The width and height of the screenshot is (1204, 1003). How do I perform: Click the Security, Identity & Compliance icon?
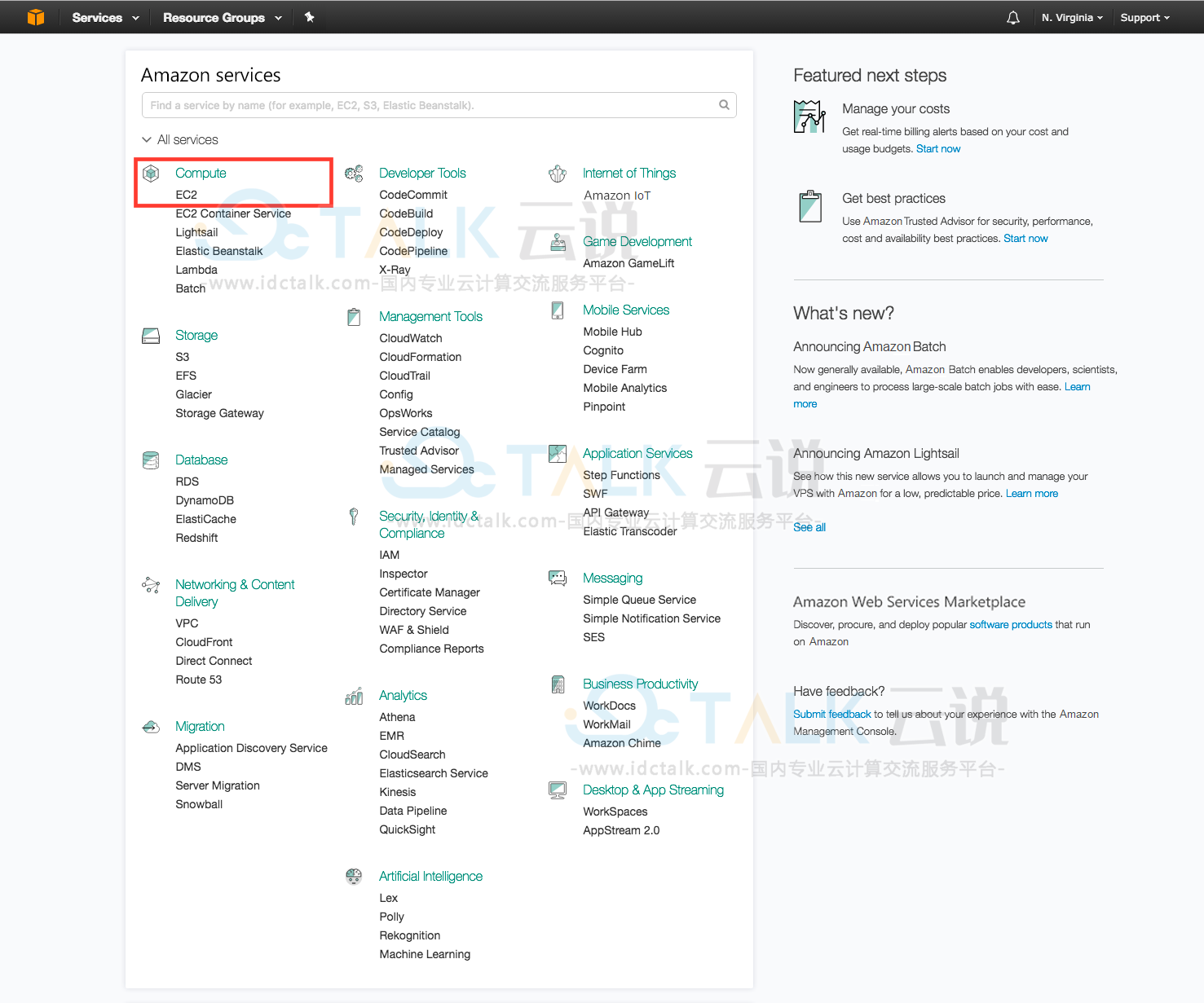tap(354, 517)
